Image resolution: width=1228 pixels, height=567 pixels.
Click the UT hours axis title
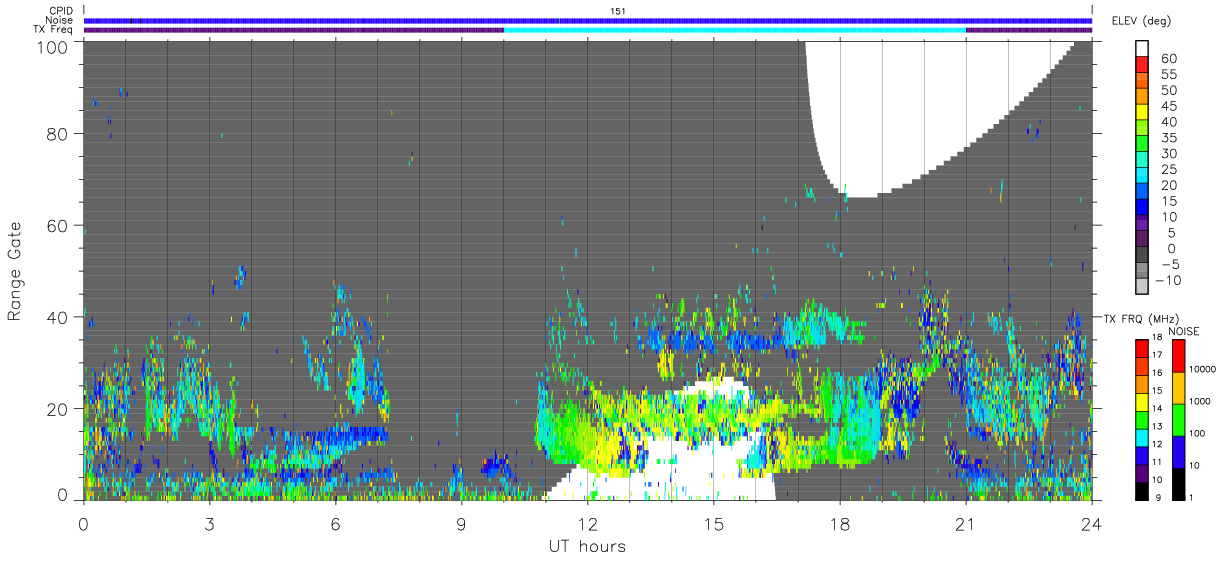click(586, 546)
